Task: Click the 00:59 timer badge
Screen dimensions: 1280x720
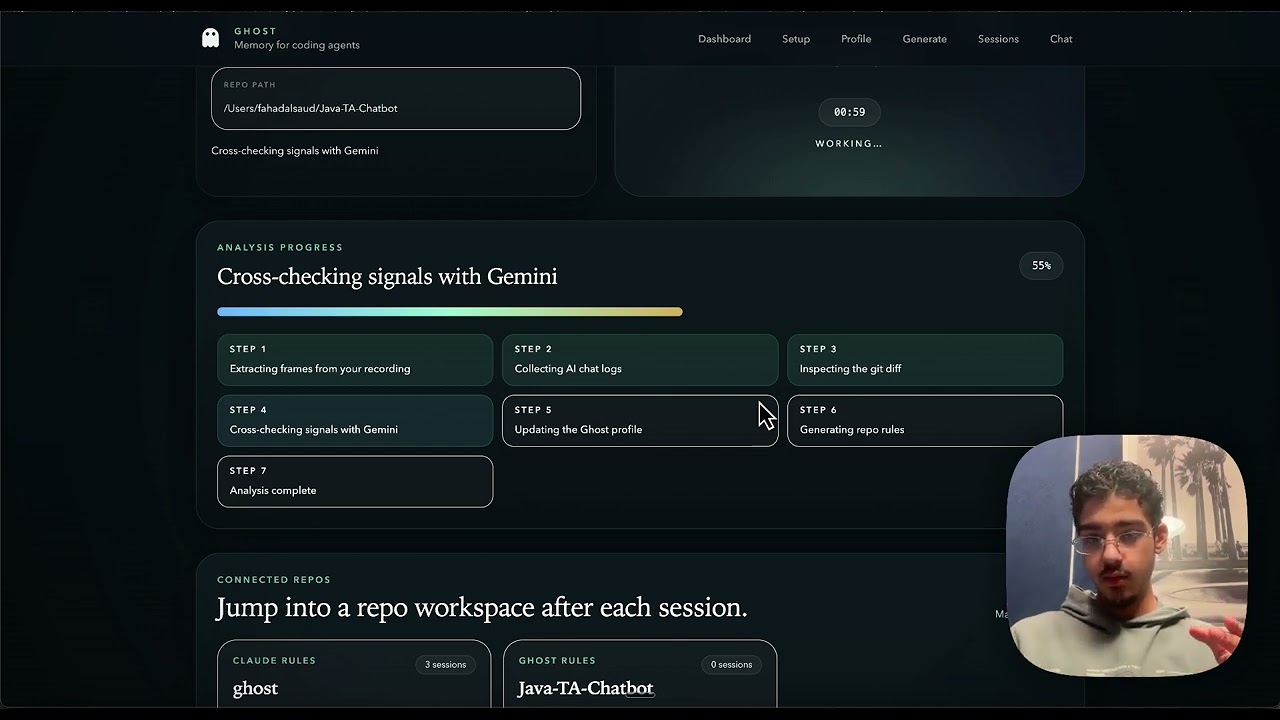Action: click(x=849, y=112)
